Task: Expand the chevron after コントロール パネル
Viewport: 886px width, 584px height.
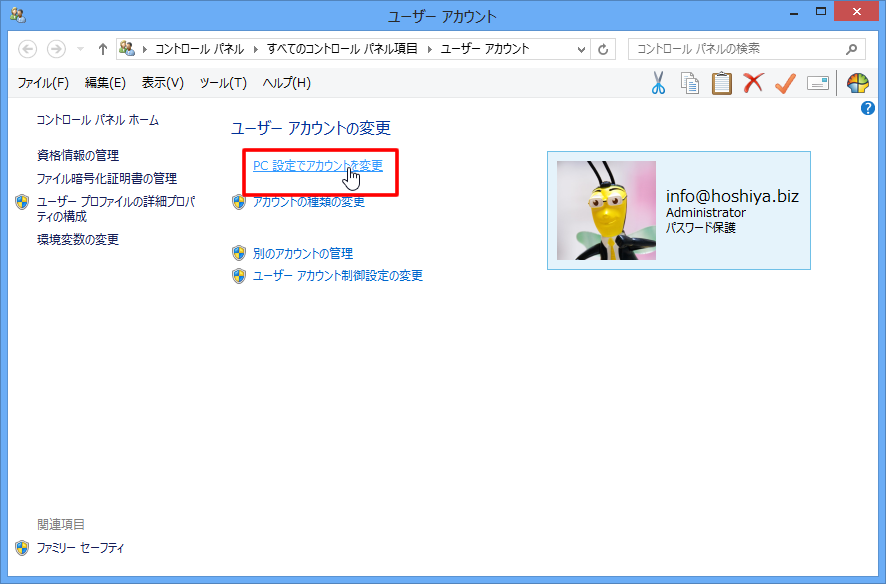Action: pos(255,49)
